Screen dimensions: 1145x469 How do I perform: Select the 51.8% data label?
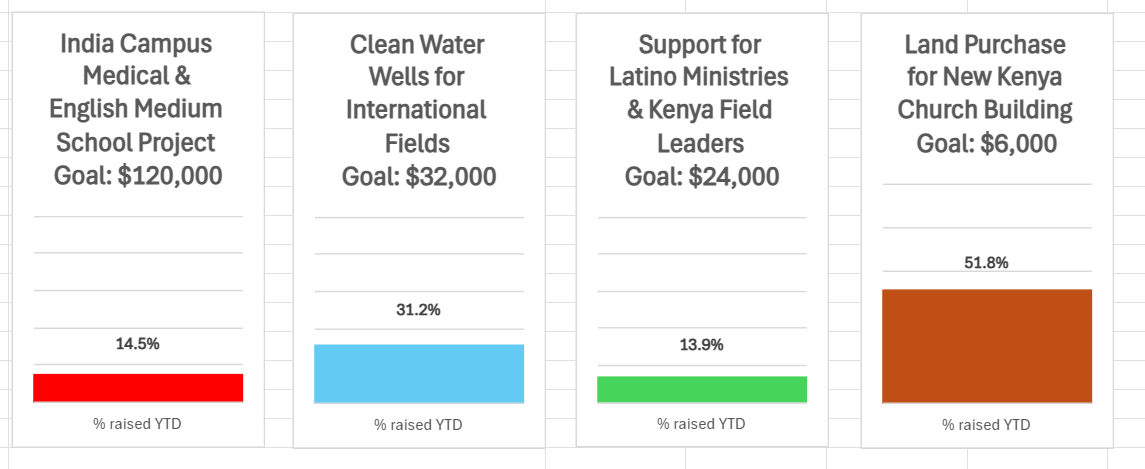point(986,263)
